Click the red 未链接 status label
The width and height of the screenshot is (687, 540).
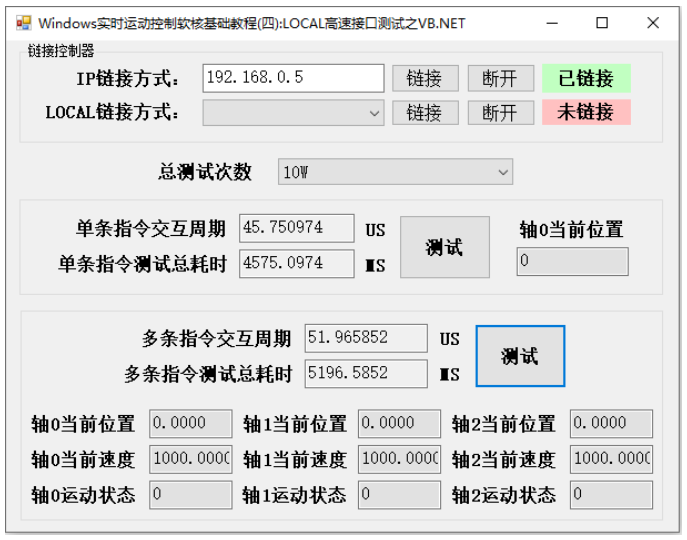[x=586, y=112]
